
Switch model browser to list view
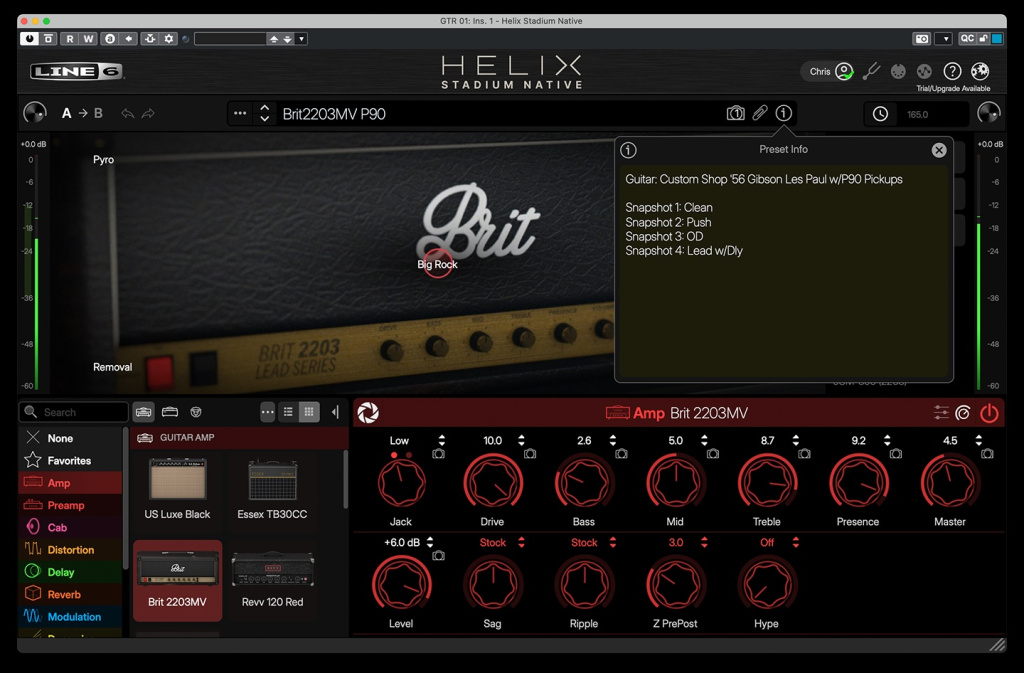click(x=288, y=412)
